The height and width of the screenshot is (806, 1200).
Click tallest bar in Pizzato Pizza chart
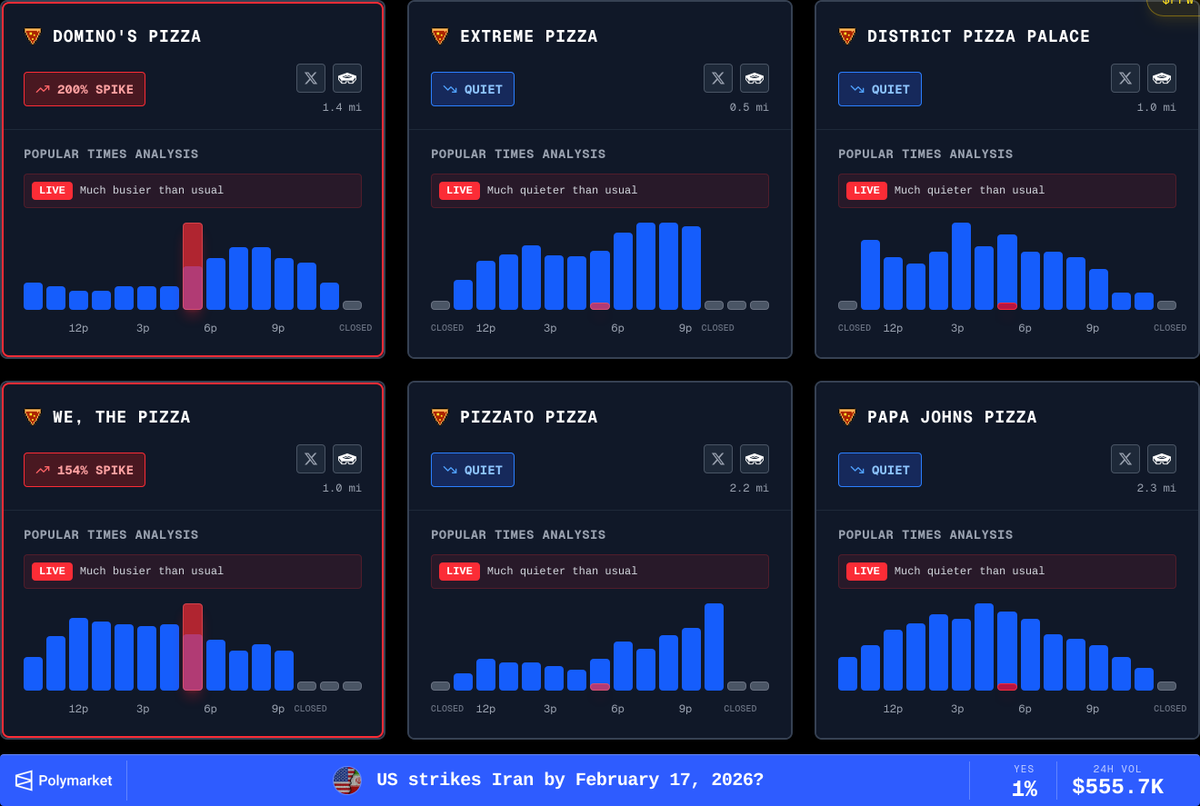[714, 647]
